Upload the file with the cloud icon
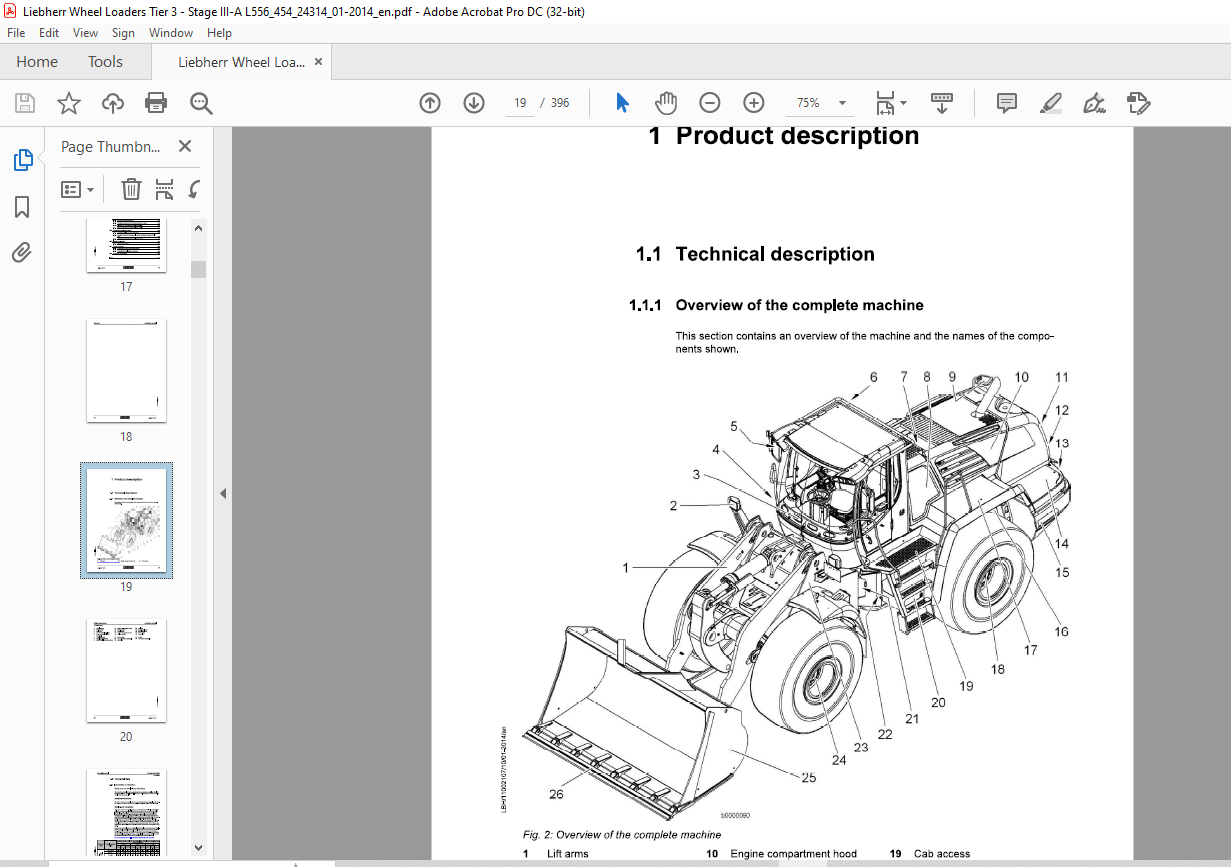The image size is (1231, 867). click(113, 103)
